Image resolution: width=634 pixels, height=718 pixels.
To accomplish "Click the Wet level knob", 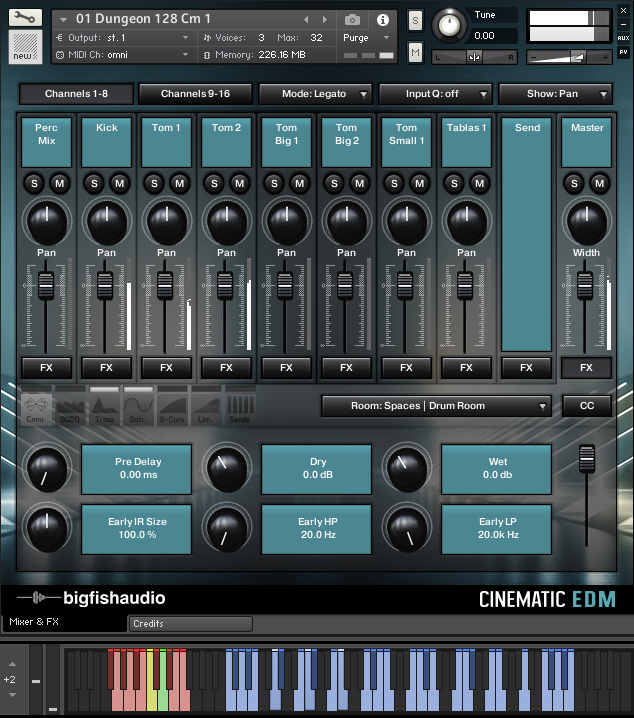I will (x=406, y=468).
